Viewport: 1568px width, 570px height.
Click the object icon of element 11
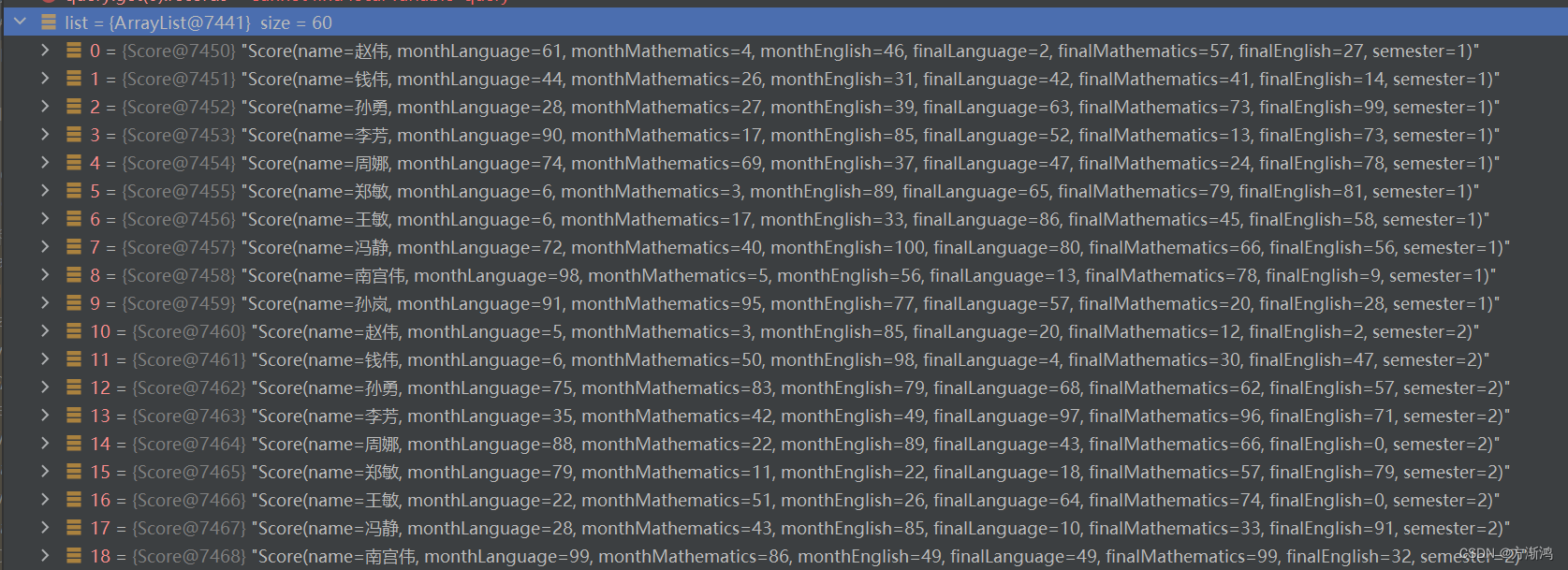pyautogui.click(x=74, y=359)
